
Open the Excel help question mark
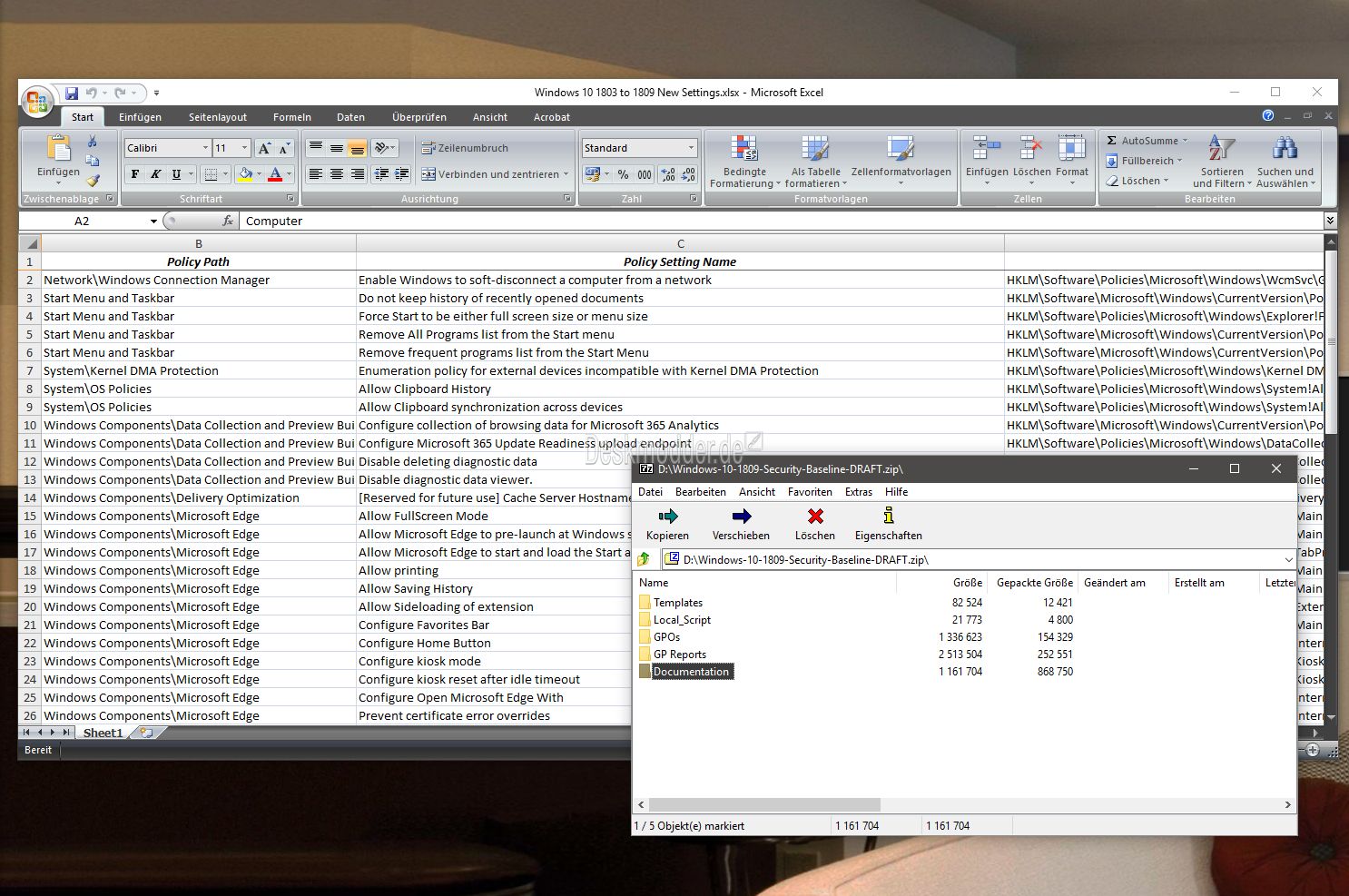[x=1268, y=115]
